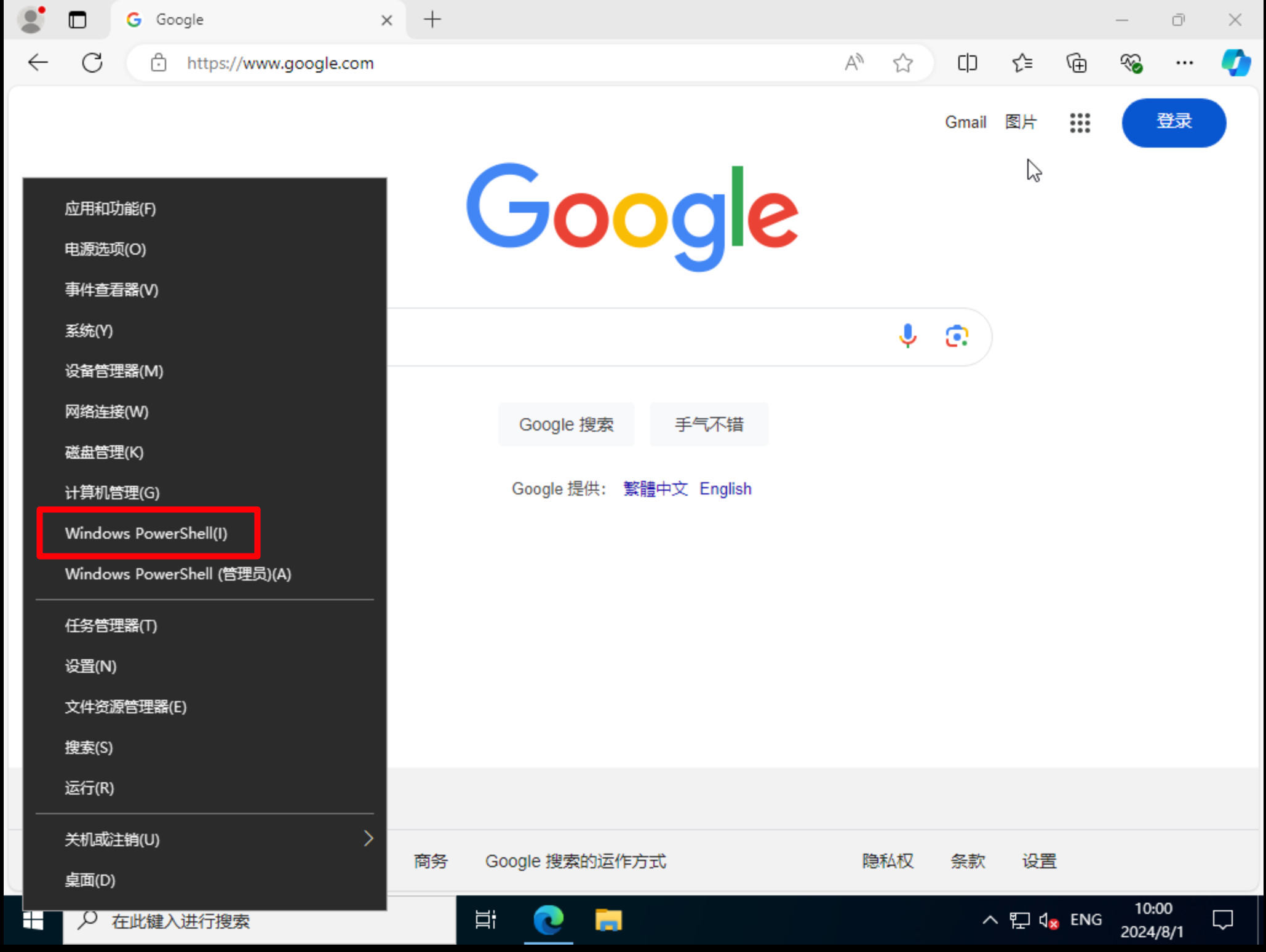Click the muted volume icon in tray
Image resolution: width=1266 pixels, height=952 pixels.
click(1048, 921)
